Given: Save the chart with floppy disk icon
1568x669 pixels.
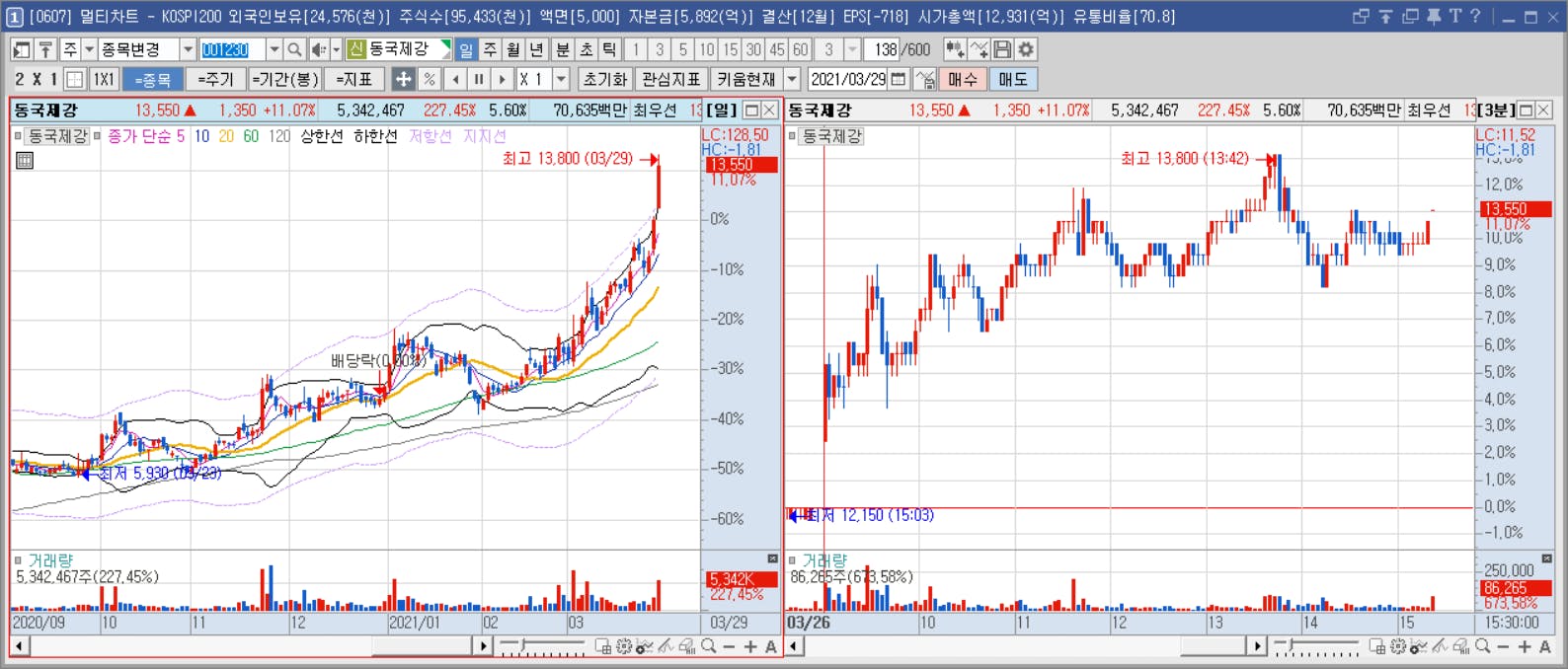Looking at the screenshot, I should (1003, 49).
